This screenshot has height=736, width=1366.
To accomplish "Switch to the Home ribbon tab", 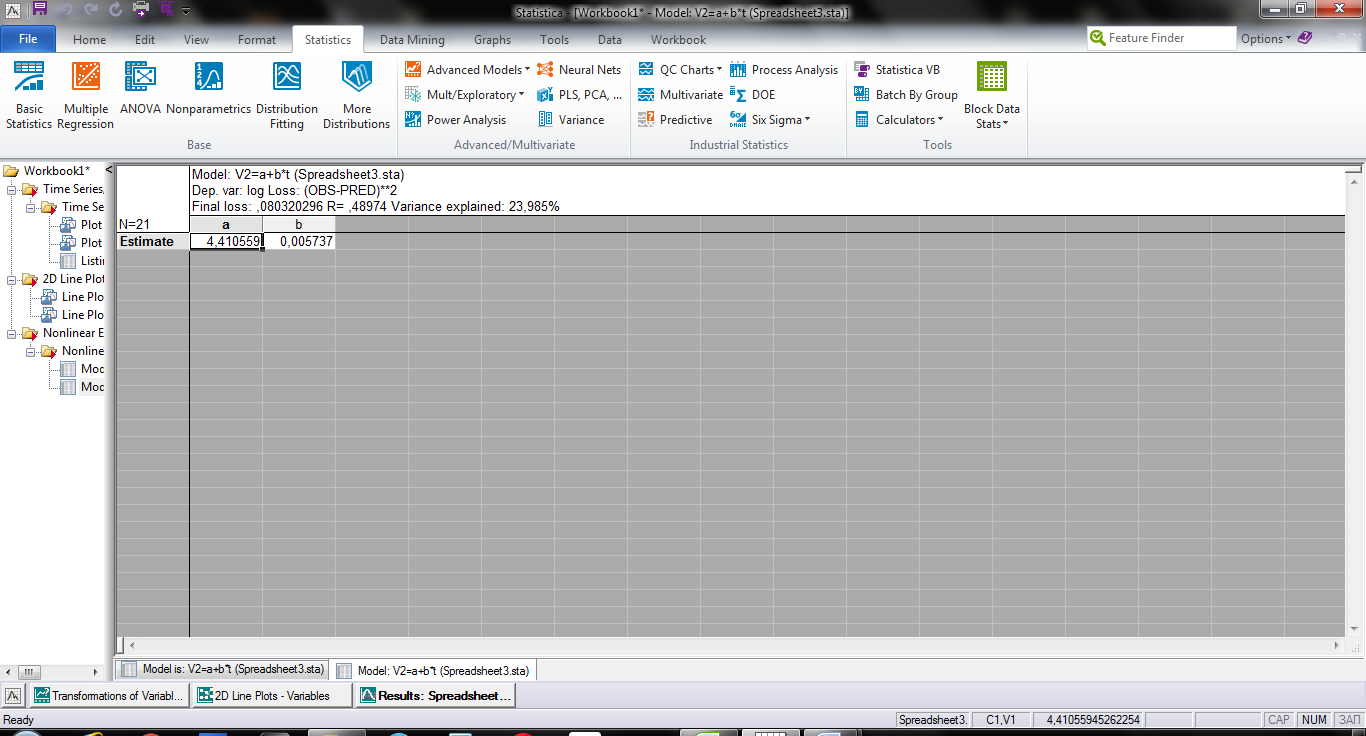I will (89, 40).
